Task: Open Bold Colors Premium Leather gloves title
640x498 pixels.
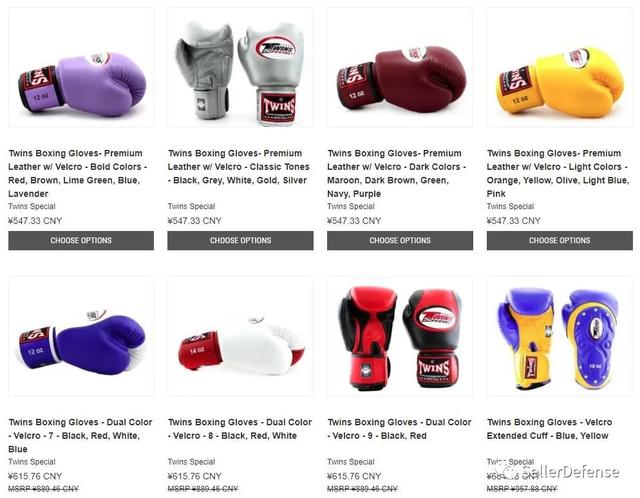Action: 78,173
